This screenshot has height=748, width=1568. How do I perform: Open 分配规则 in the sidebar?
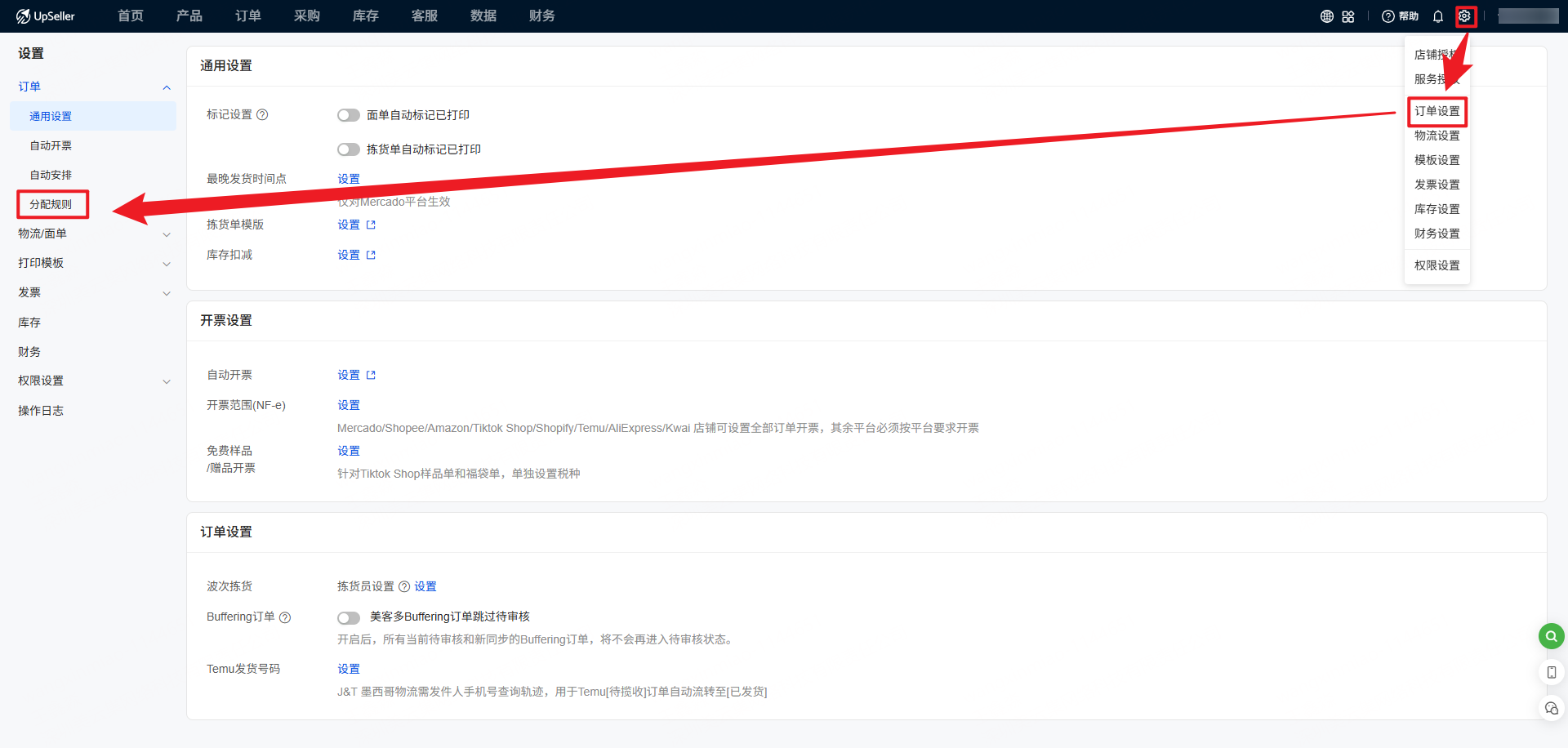(x=51, y=204)
